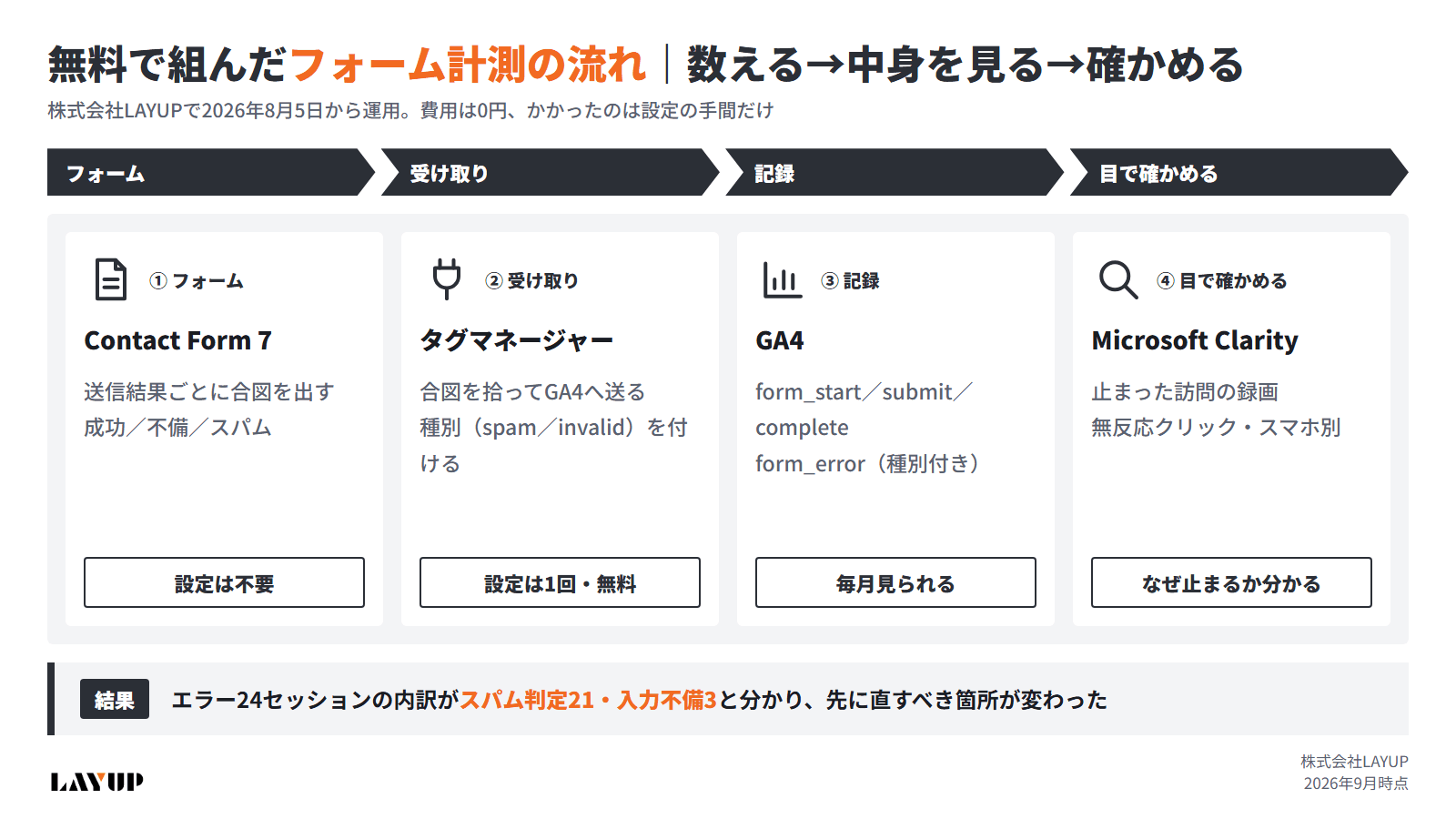This screenshot has width=1456, height=819.
Task: Click the document icon beside ①フォーム
Action: [x=111, y=279]
